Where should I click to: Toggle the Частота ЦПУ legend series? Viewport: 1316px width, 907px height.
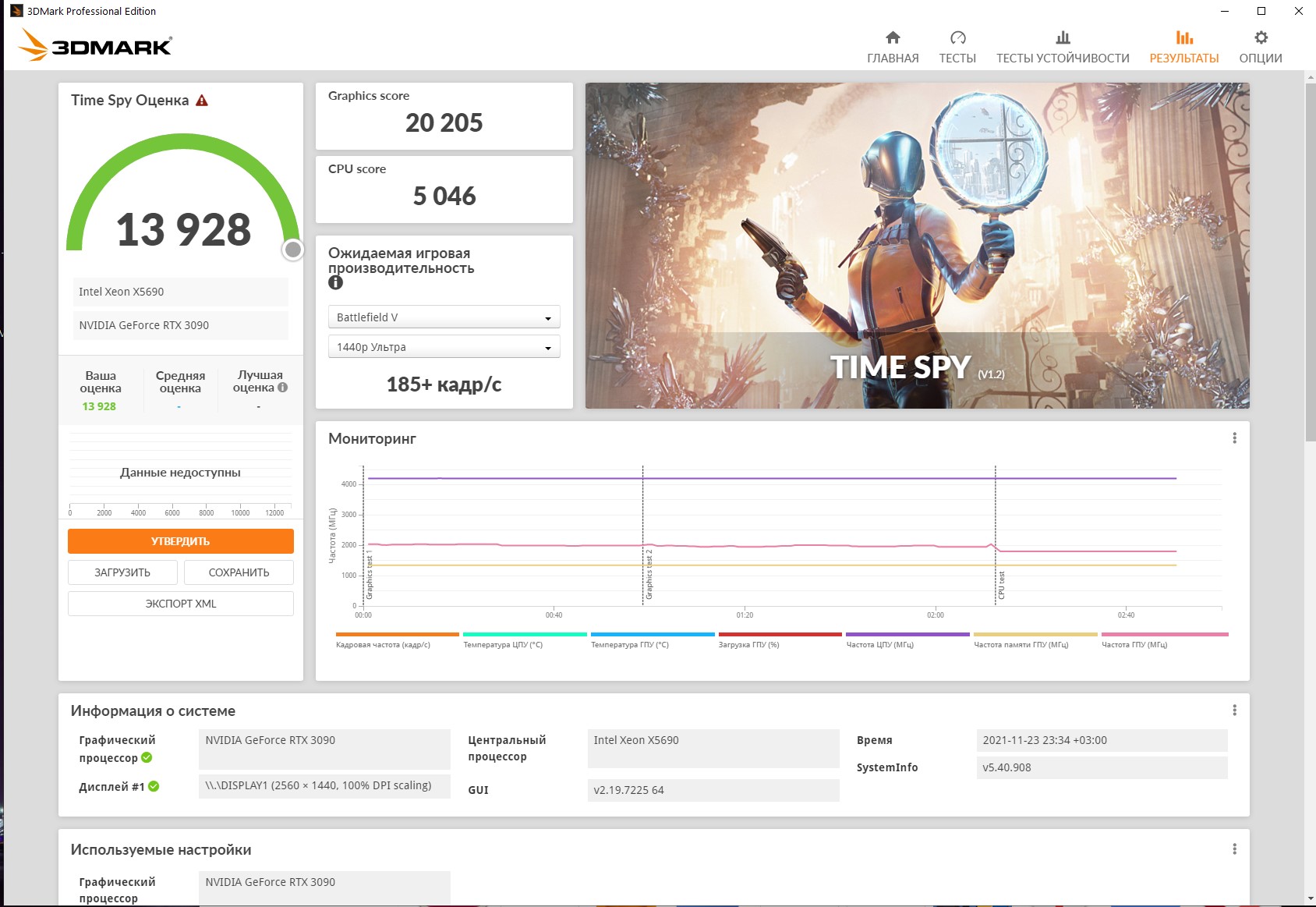pyautogui.click(x=907, y=640)
